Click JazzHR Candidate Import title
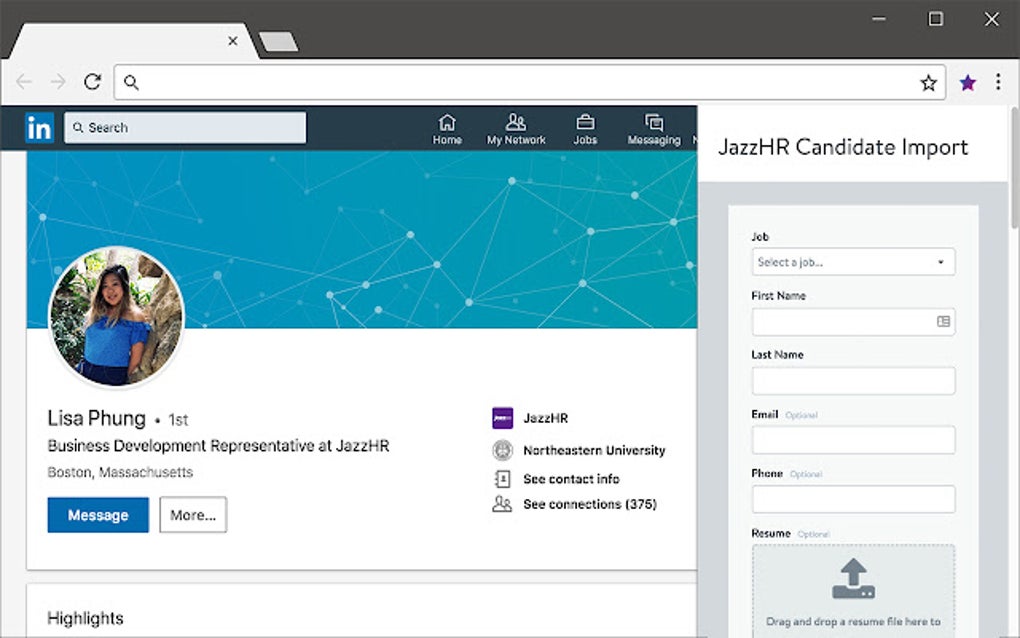The width and height of the screenshot is (1020, 638). [x=843, y=147]
